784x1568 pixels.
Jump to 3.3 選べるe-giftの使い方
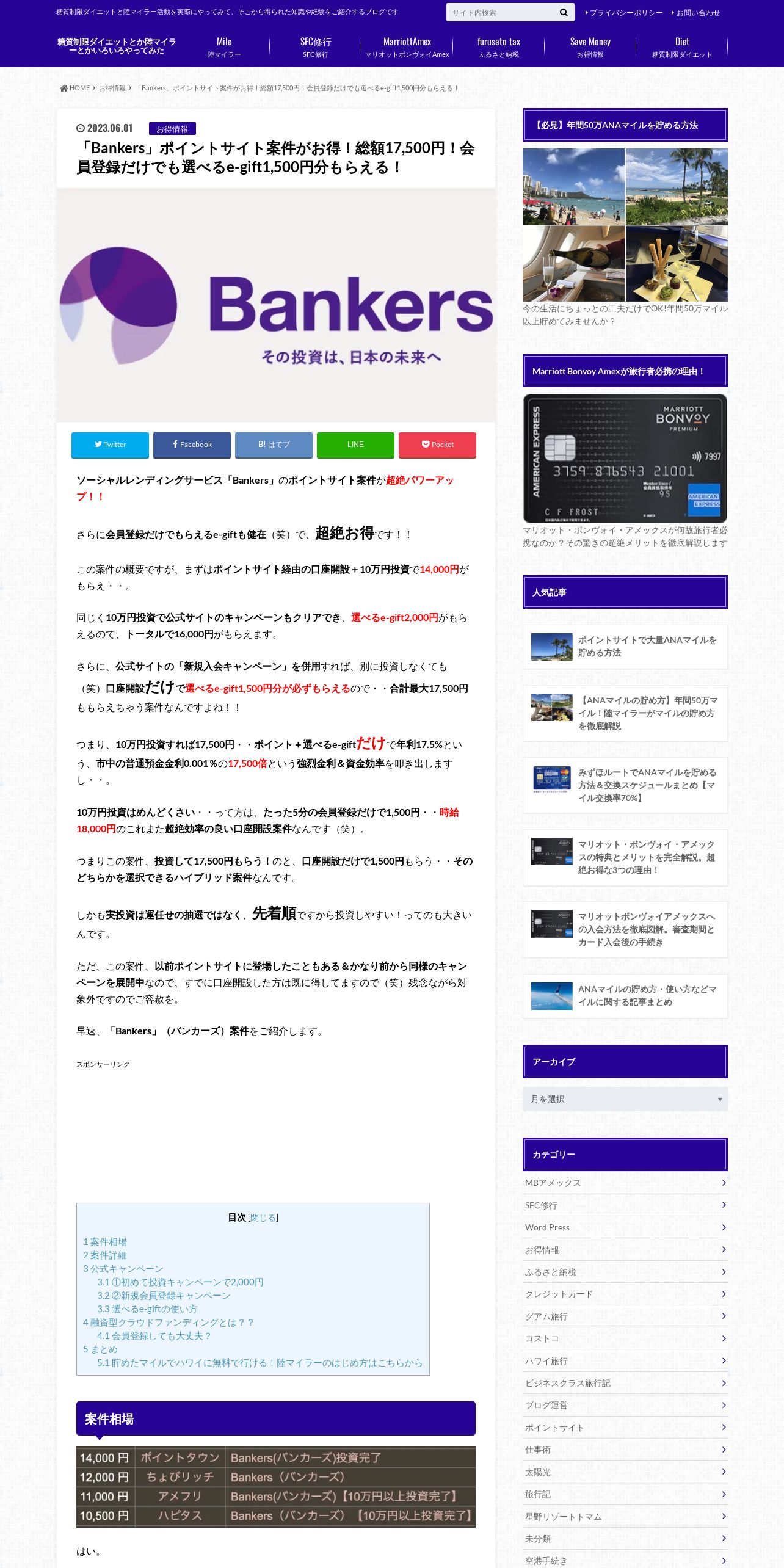click(x=147, y=1309)
